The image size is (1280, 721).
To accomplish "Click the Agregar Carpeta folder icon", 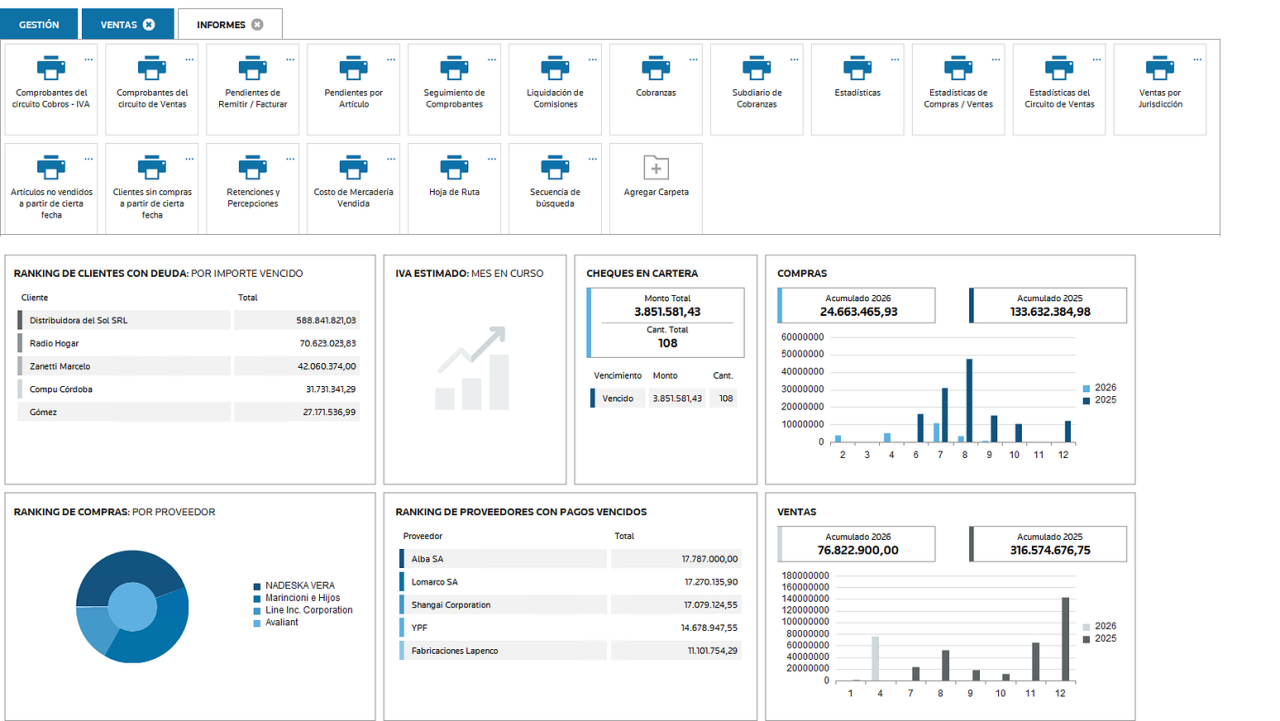I will [656, 168].
